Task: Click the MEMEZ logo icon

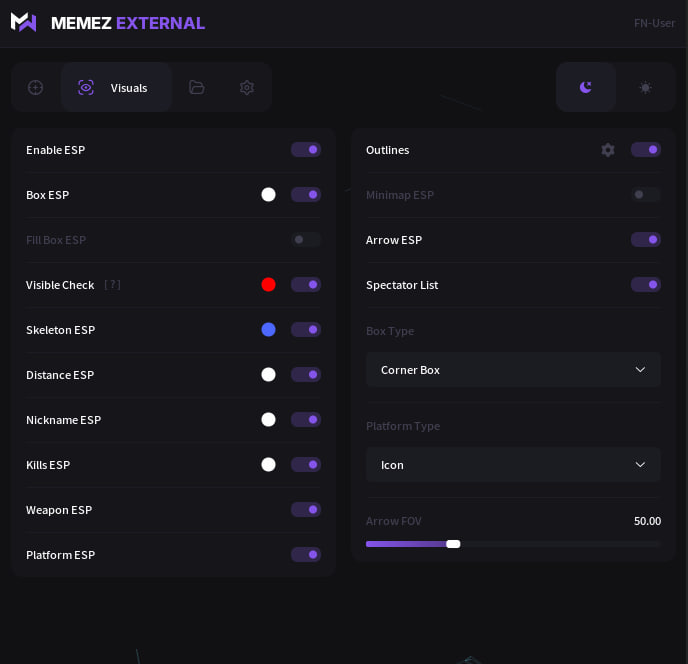Action: click(24, 22)
